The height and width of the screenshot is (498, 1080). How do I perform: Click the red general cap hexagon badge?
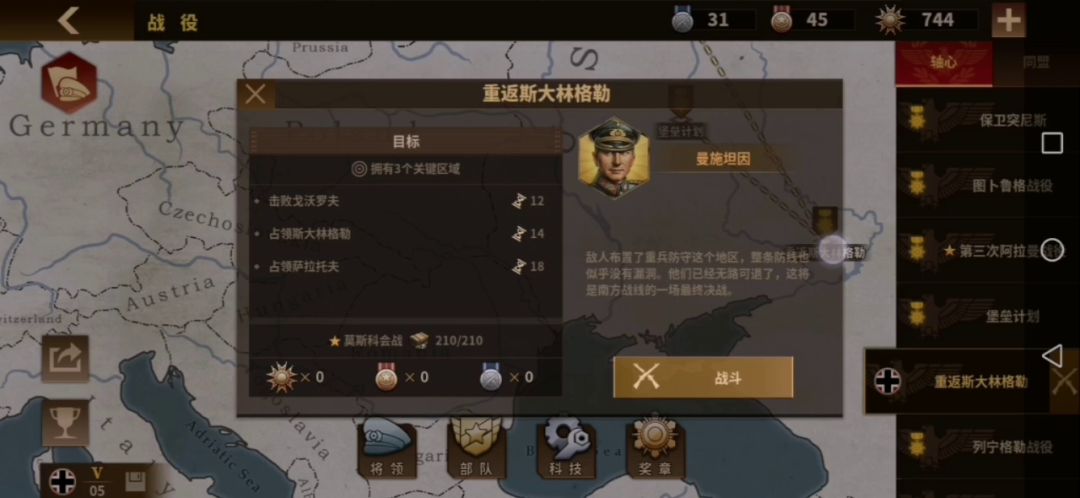69,84
